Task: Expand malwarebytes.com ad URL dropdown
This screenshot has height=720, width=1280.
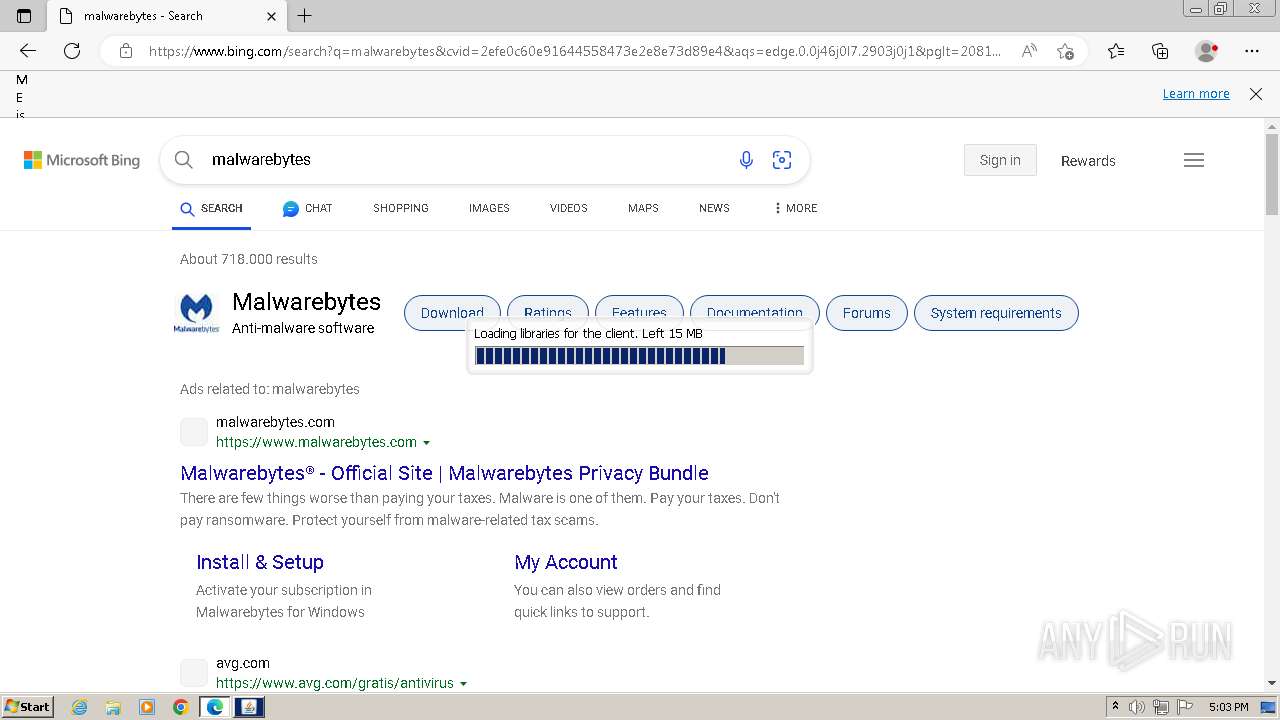Action: point(427,443)
